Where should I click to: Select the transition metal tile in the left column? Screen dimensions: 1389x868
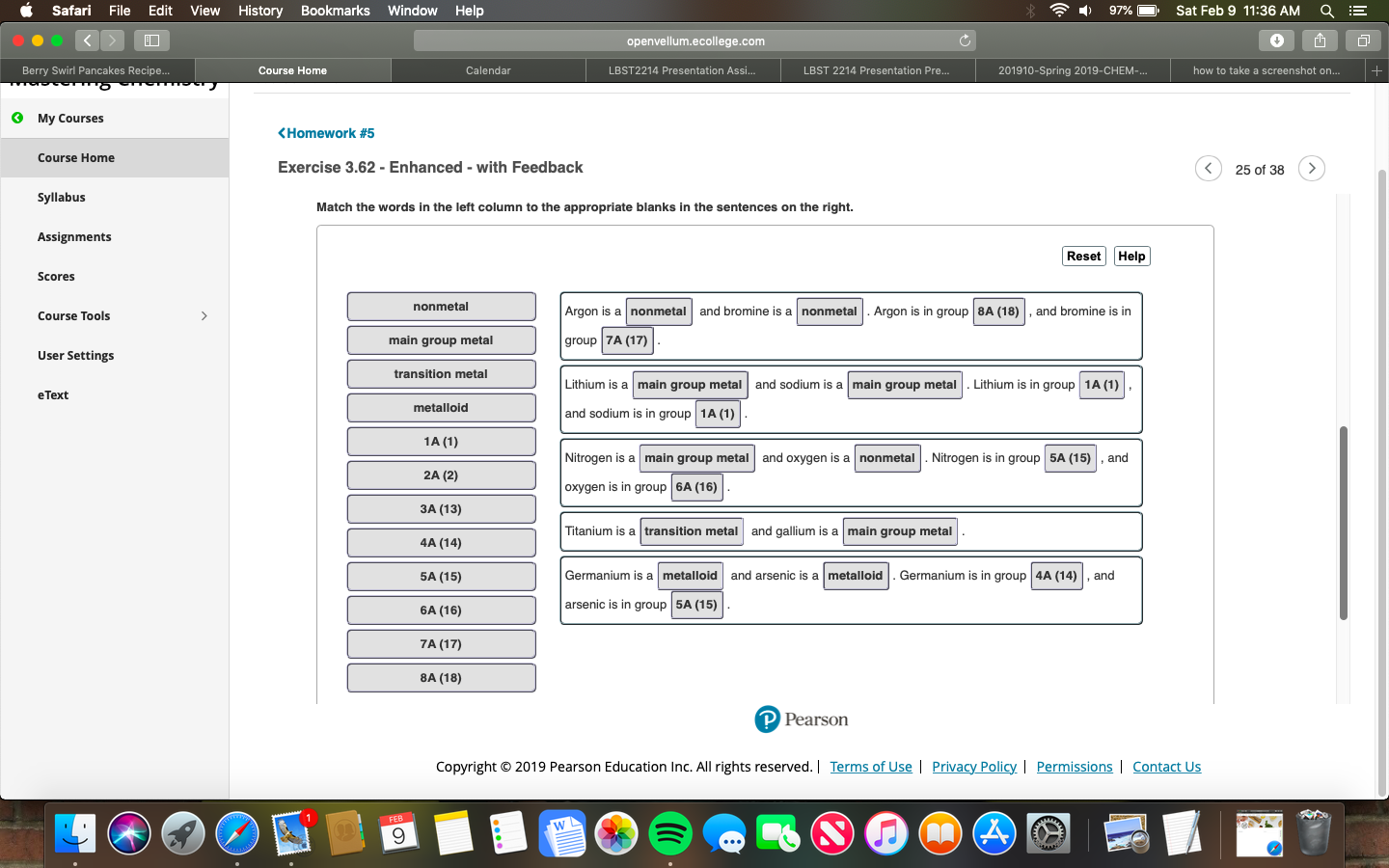click(441, 373)
